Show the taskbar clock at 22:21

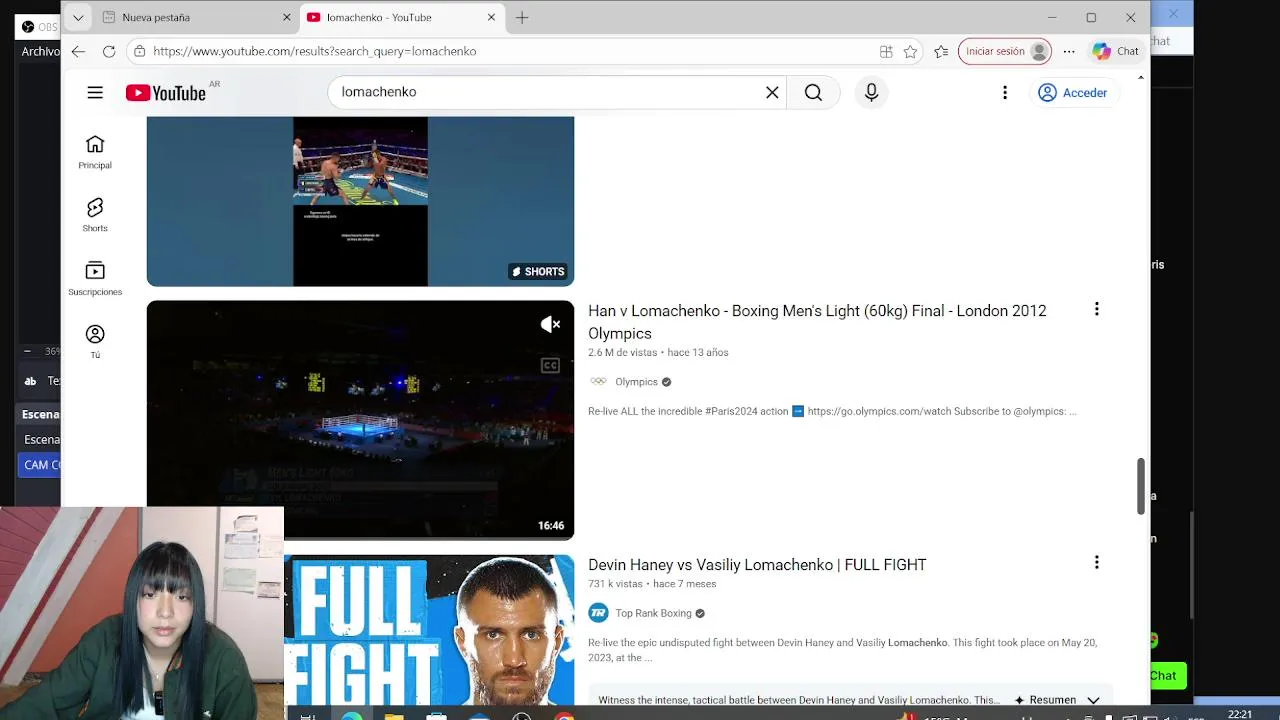(1240, 714)
